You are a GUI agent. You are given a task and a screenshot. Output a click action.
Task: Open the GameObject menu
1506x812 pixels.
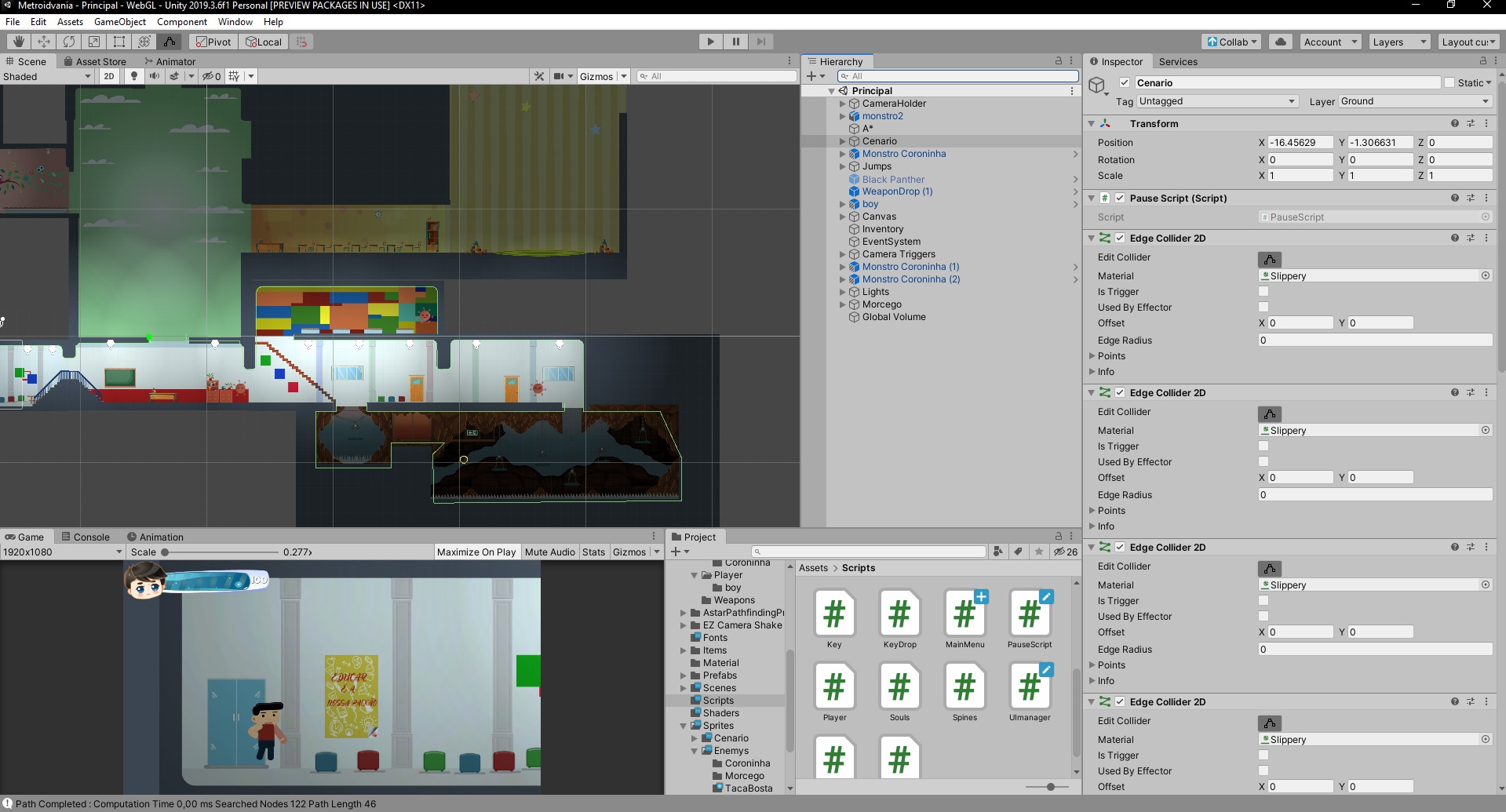click(x=120, y=21)
